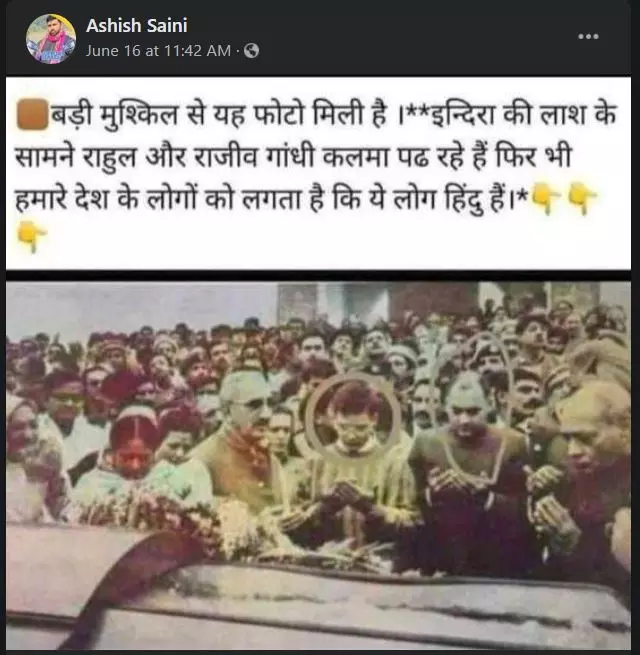Click the second pointing-hand emoji after हिंदु हैं
The width and height of the screenshot is (640, 655).
[x=582, y=198]
